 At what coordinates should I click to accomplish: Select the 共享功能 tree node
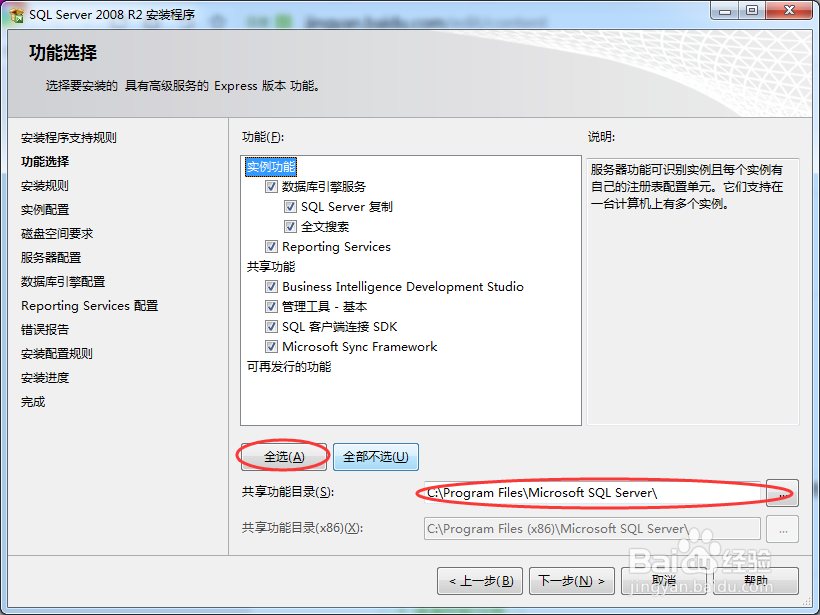click(x=271, y=267)
